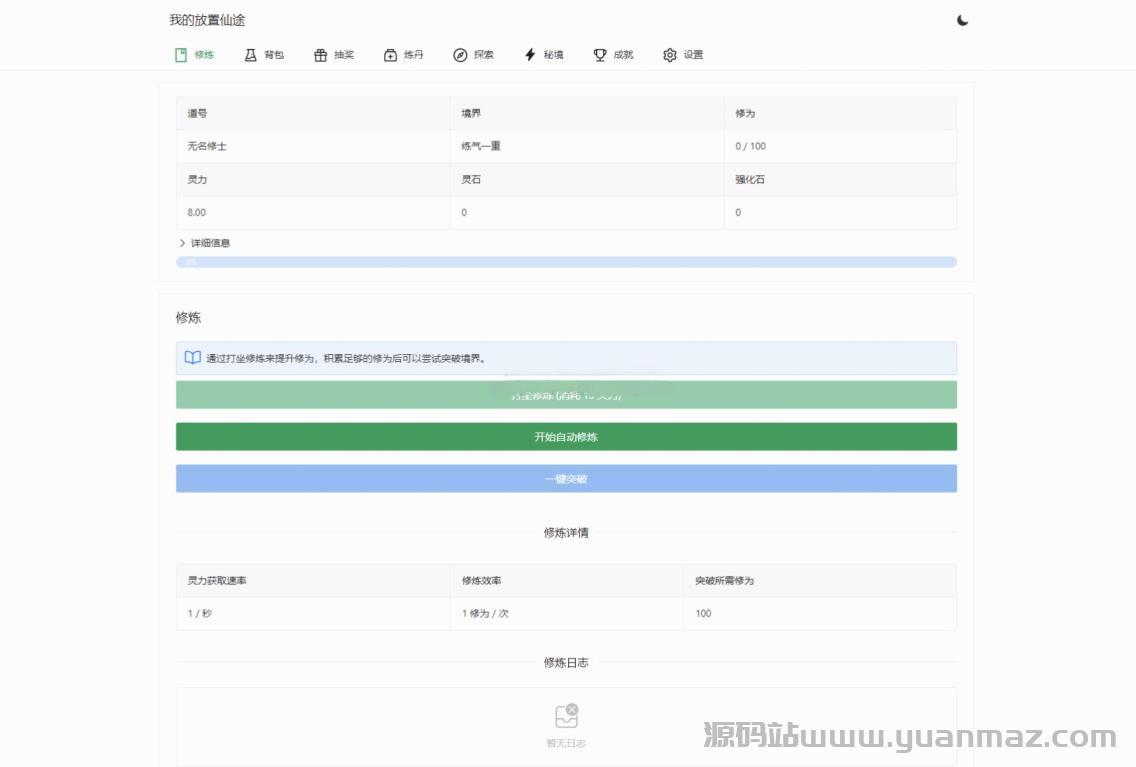
Task: Select the 无名修士 name cell
Action: coord(207,146)
